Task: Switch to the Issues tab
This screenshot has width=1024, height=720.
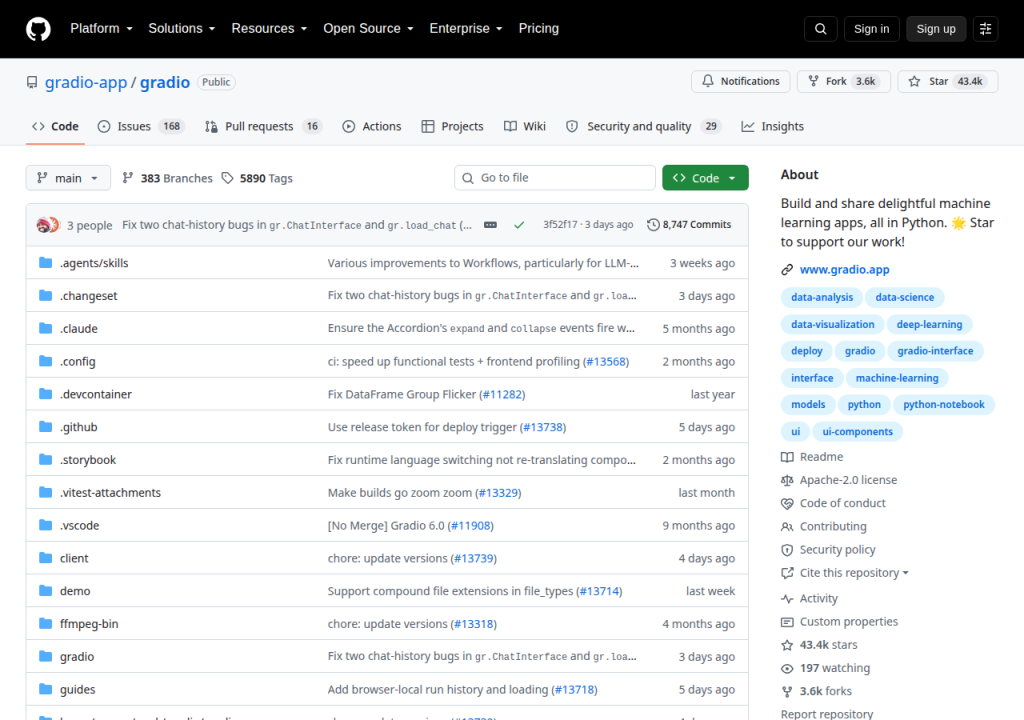Action: 140,127
